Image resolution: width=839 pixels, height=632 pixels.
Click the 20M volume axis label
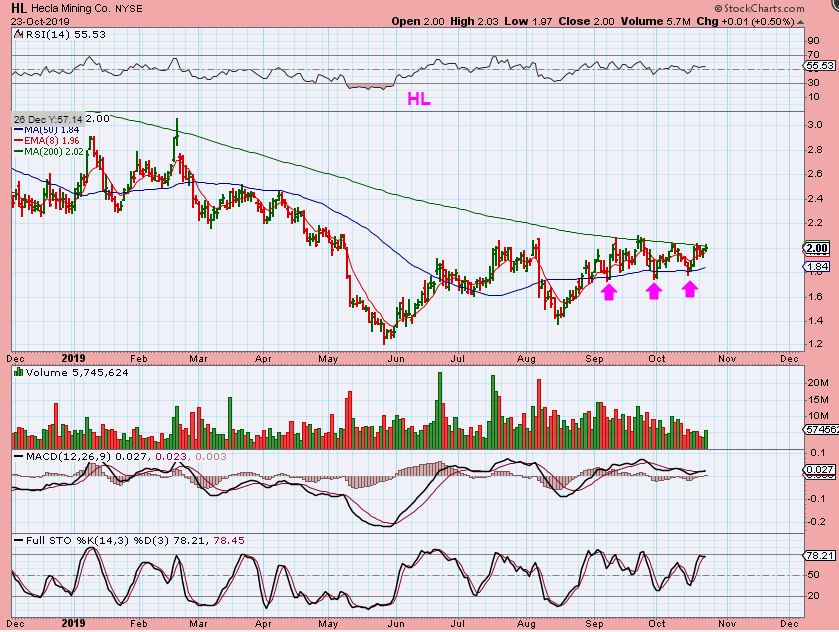818,382
